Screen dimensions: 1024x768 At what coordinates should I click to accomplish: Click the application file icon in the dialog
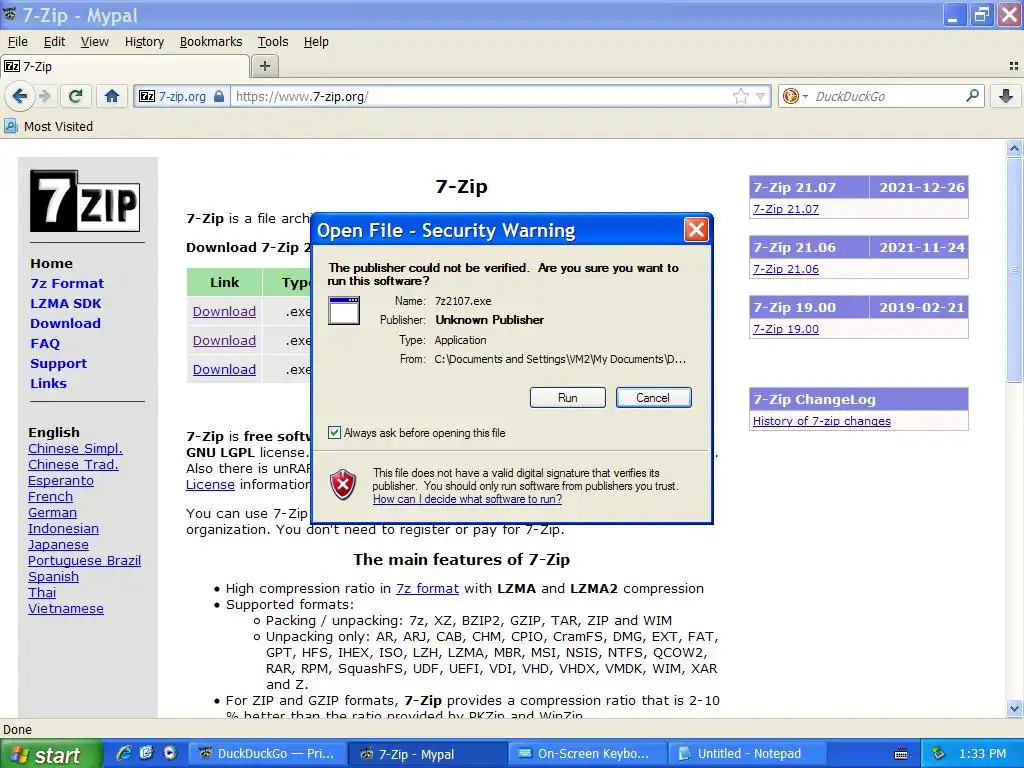coord(344,310)
